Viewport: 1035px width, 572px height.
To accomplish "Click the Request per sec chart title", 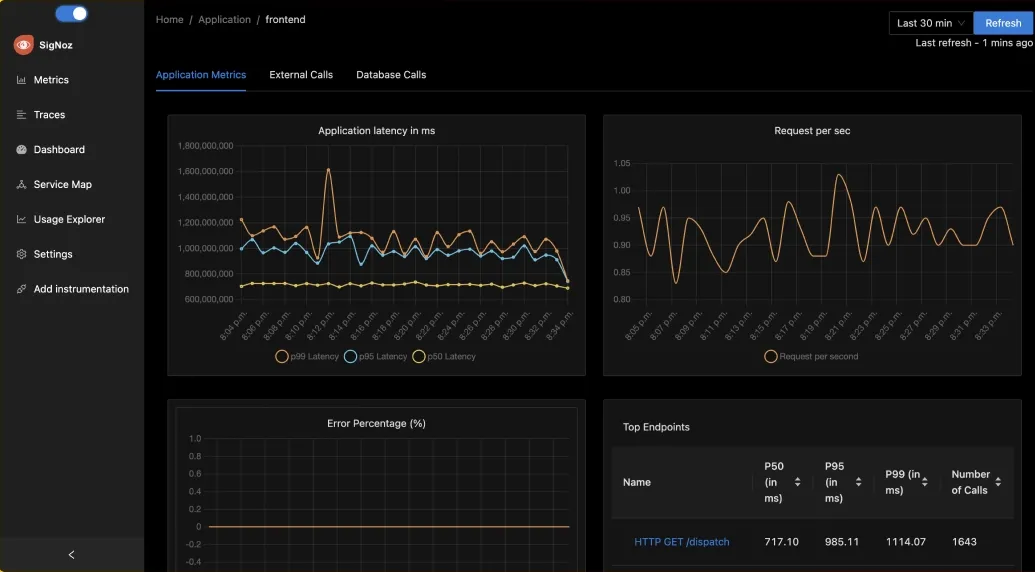I will point(812,131).
